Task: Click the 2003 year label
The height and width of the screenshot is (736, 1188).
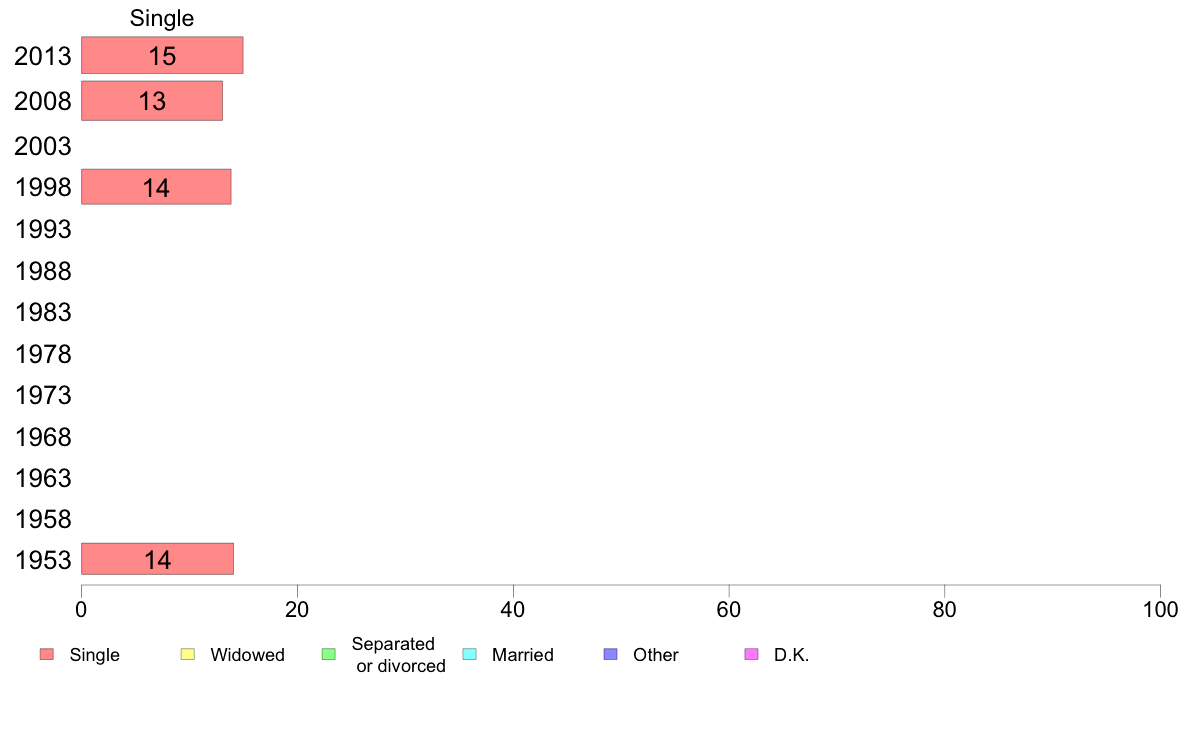Action: pos(42,146)
